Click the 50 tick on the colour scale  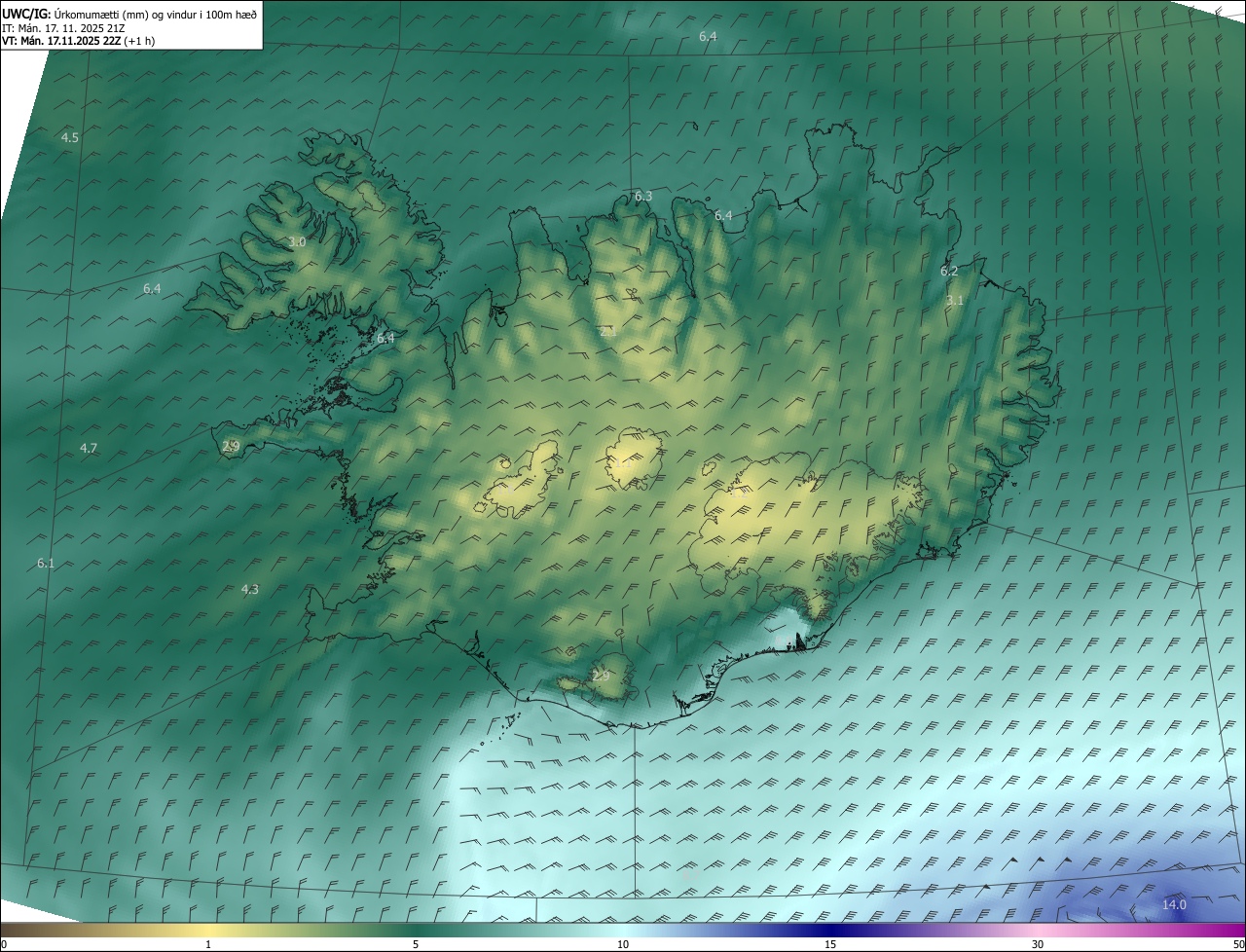tap(1238, 944)
